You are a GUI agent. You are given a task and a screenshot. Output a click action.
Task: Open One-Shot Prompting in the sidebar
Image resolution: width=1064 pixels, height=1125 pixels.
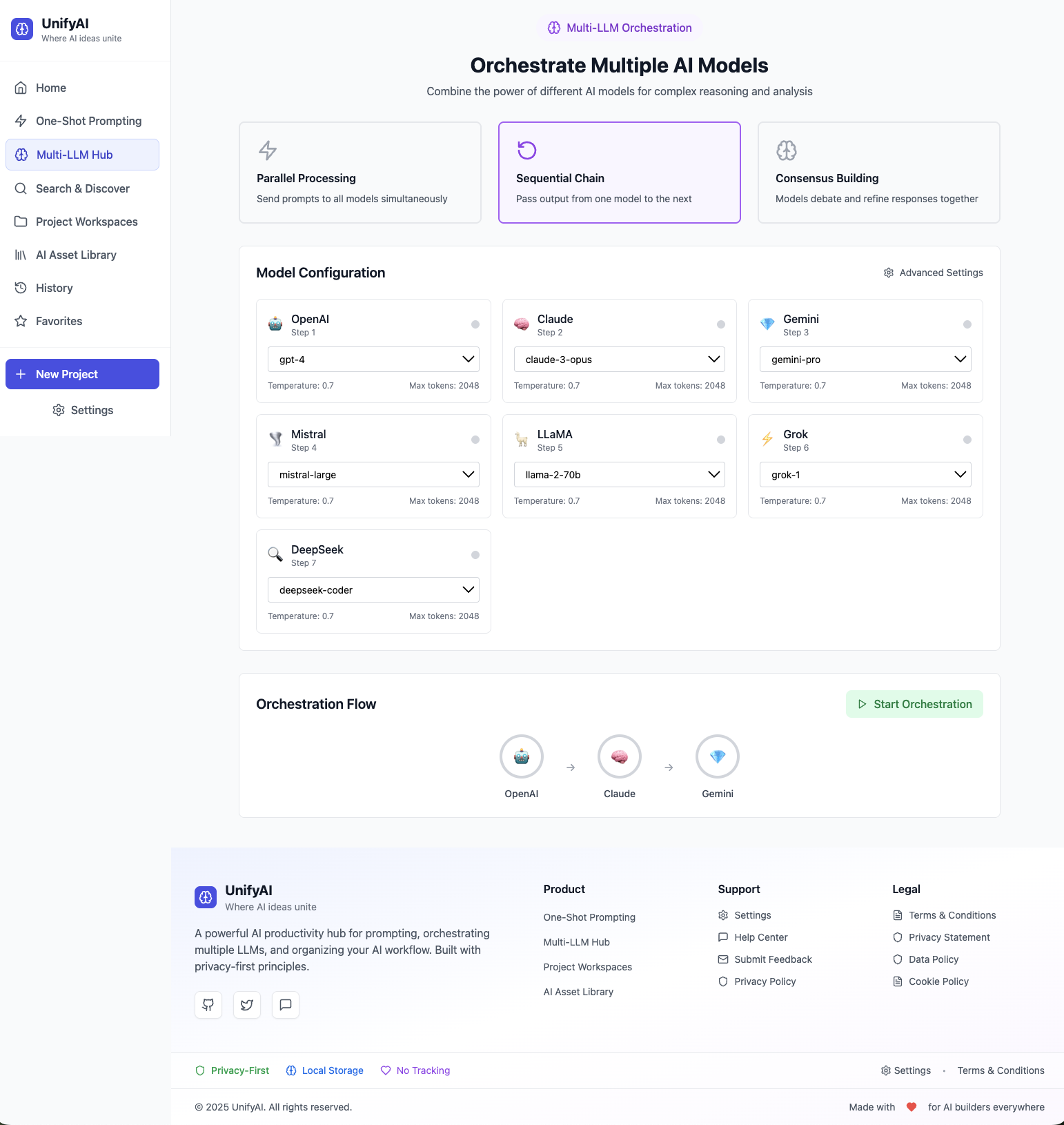pyautogui.click(x=82, y=121)
